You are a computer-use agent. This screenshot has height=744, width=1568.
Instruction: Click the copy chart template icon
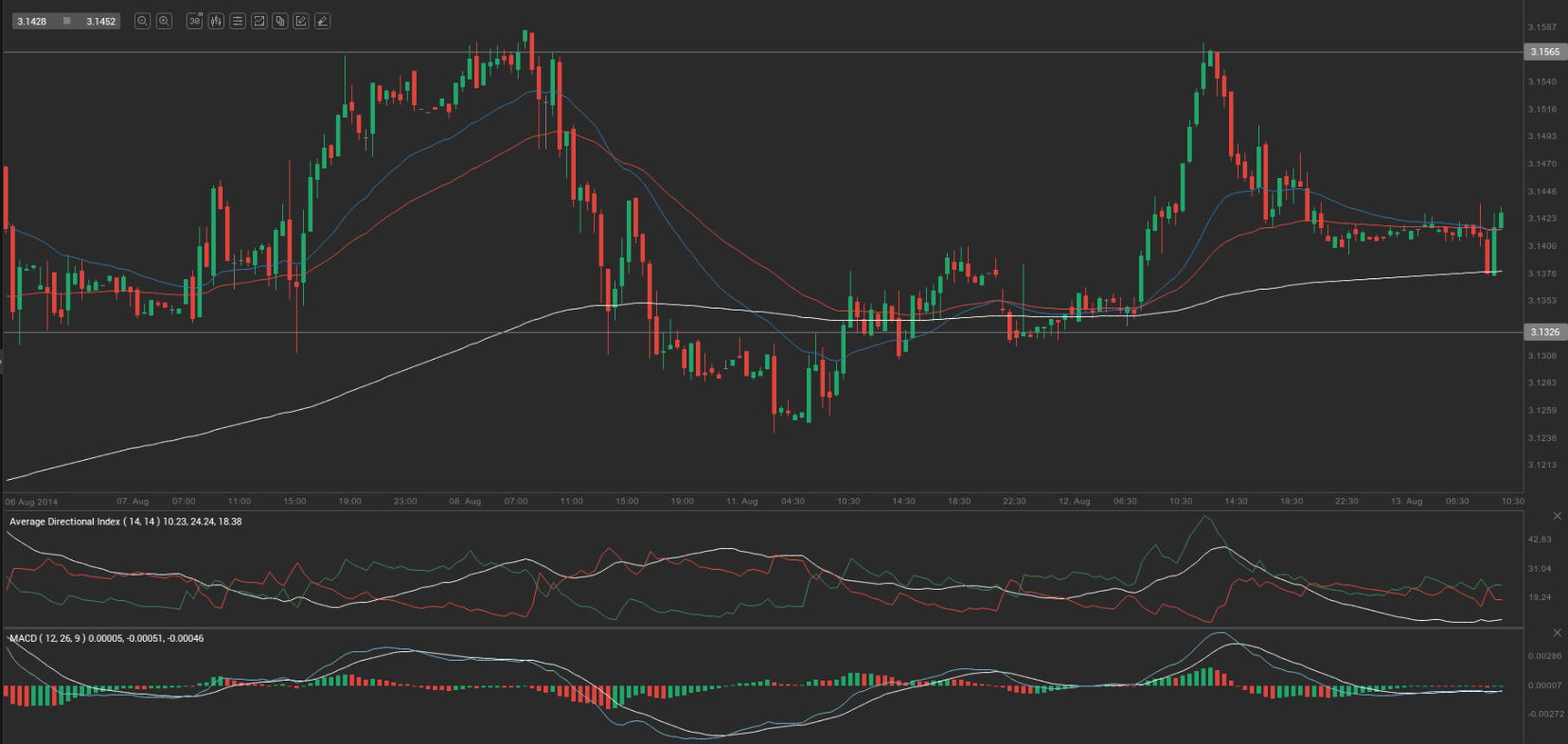click(280, 21)
